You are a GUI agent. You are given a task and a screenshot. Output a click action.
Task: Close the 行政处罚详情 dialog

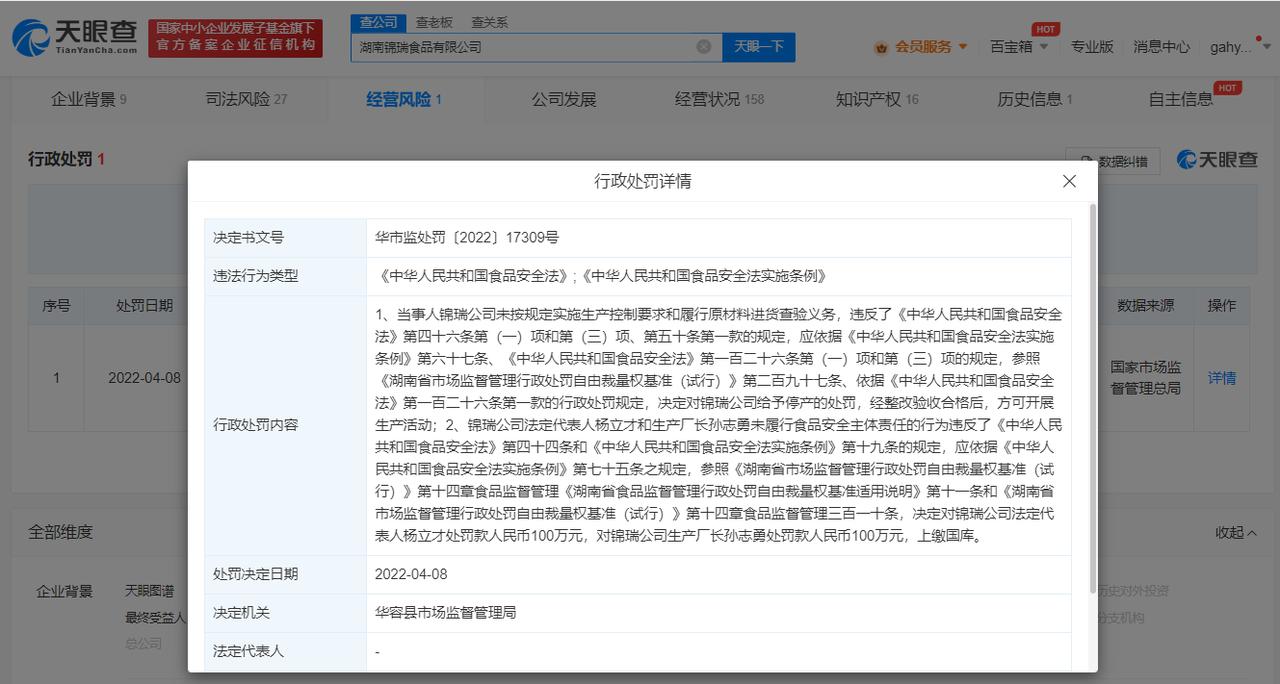pos(1069,181)
